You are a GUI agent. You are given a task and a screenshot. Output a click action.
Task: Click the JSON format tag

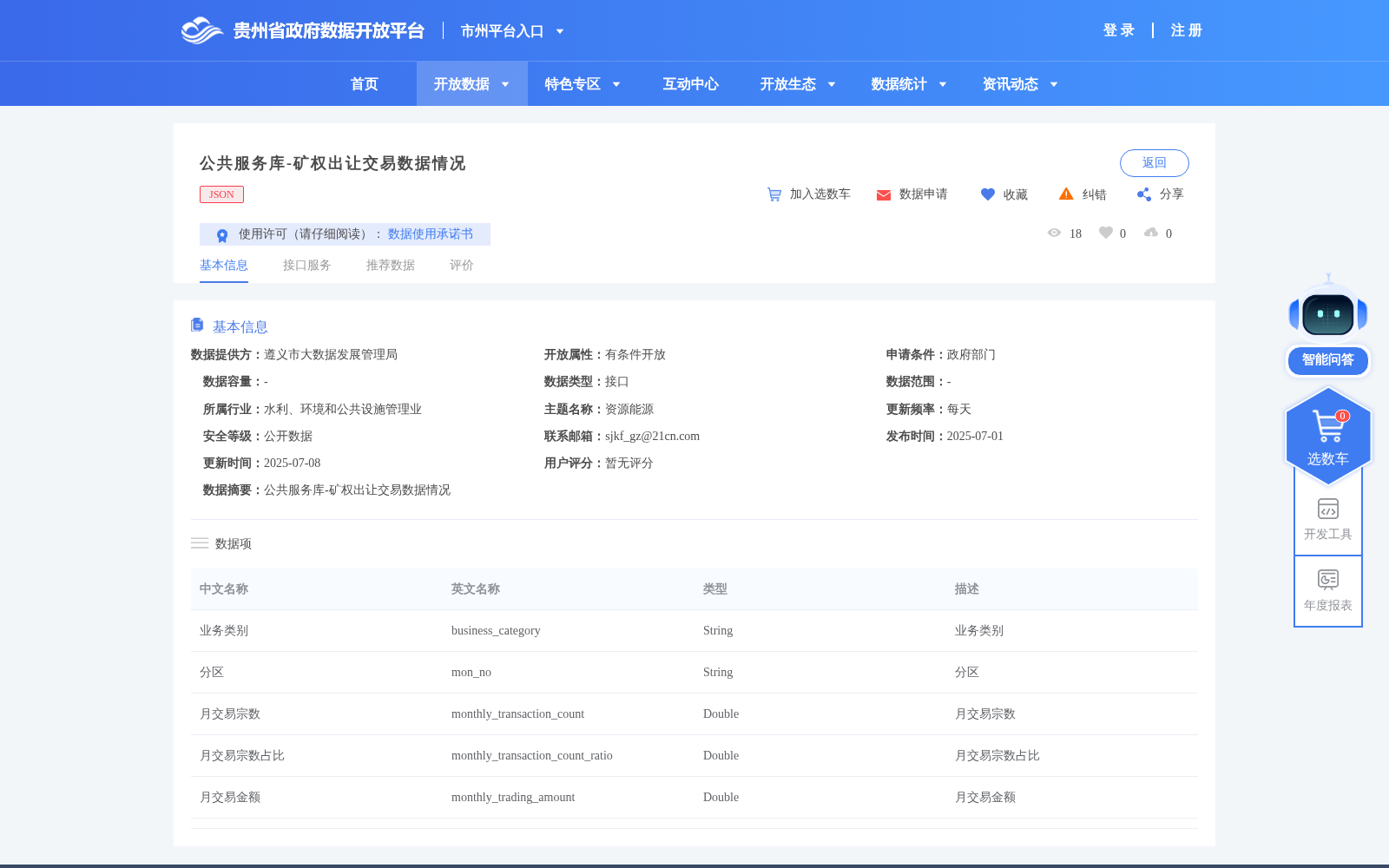point(221,194)
